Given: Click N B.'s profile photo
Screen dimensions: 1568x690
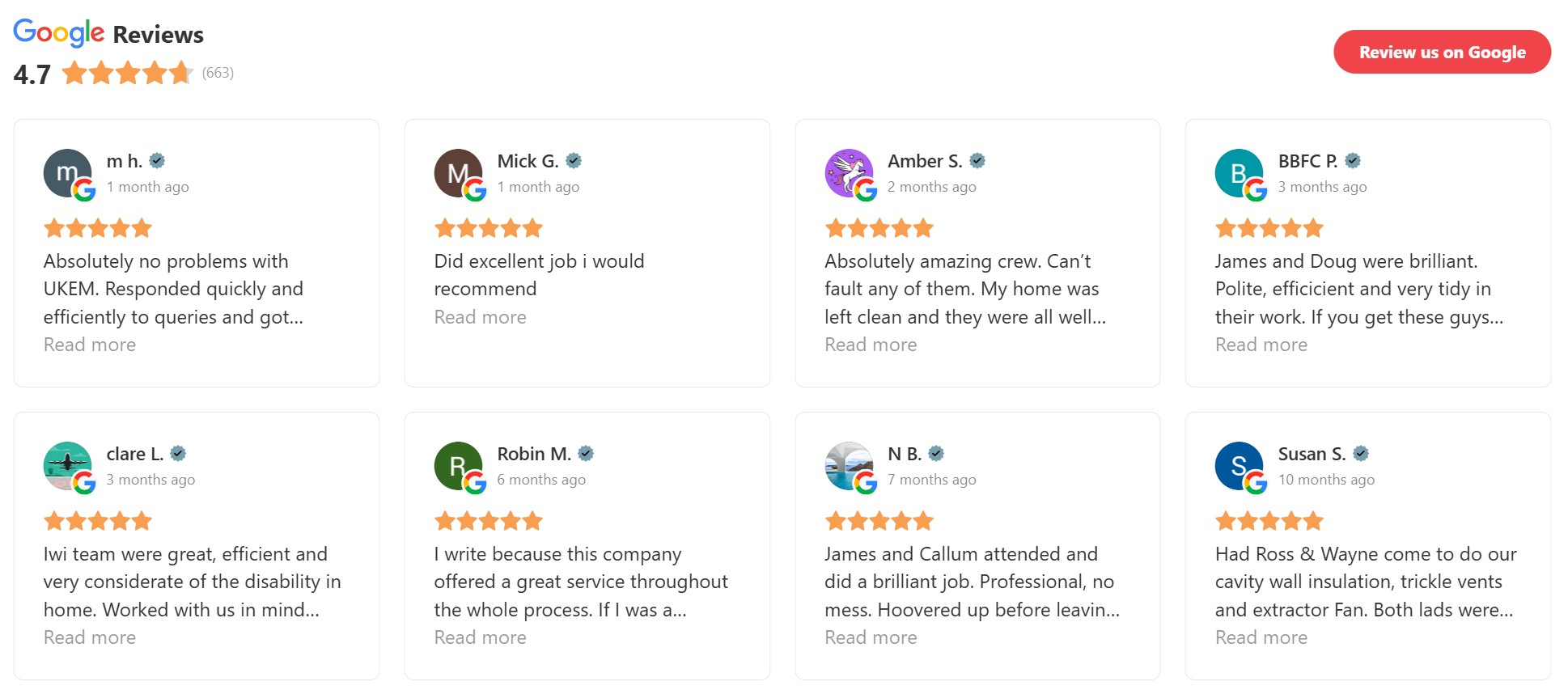Looking at the screenshot, I should 848,465.
